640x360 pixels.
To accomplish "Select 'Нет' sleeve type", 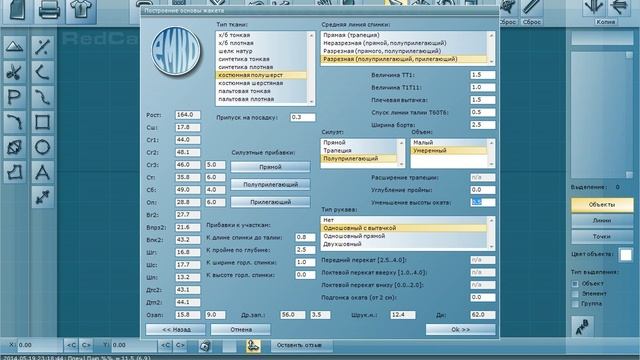I will 404,220.
